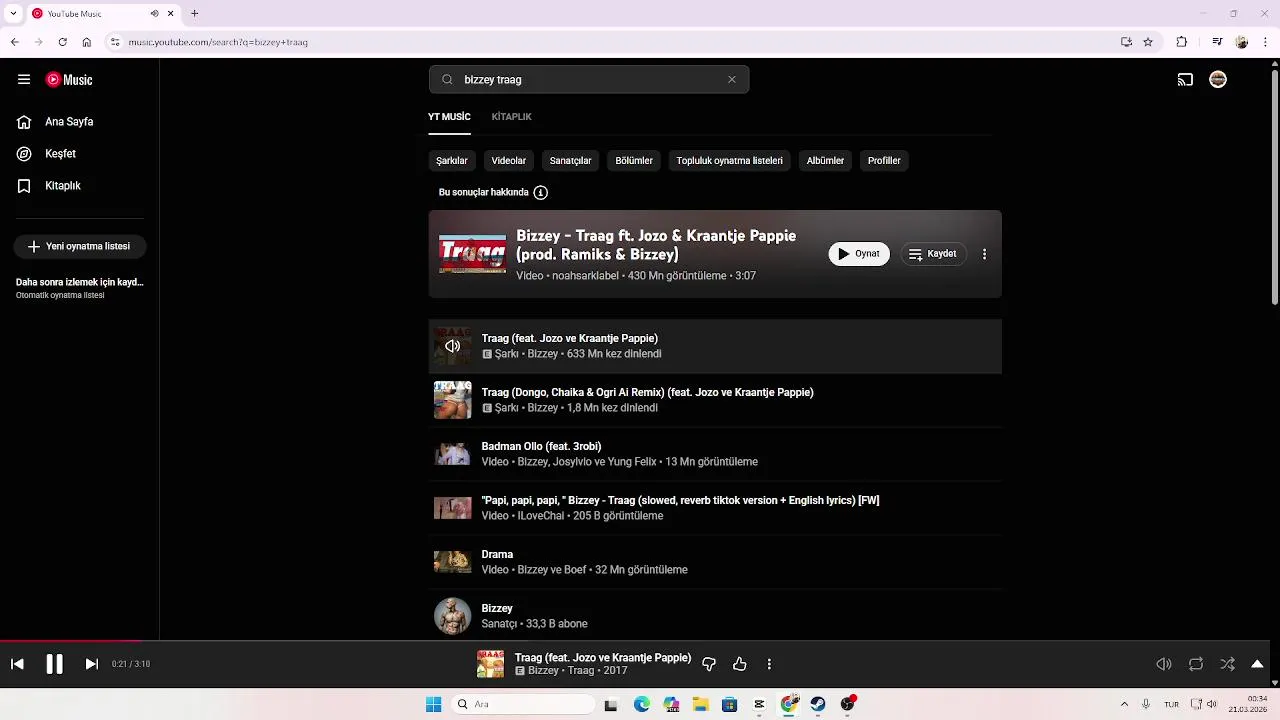Filter results by Bölümler

634,161
